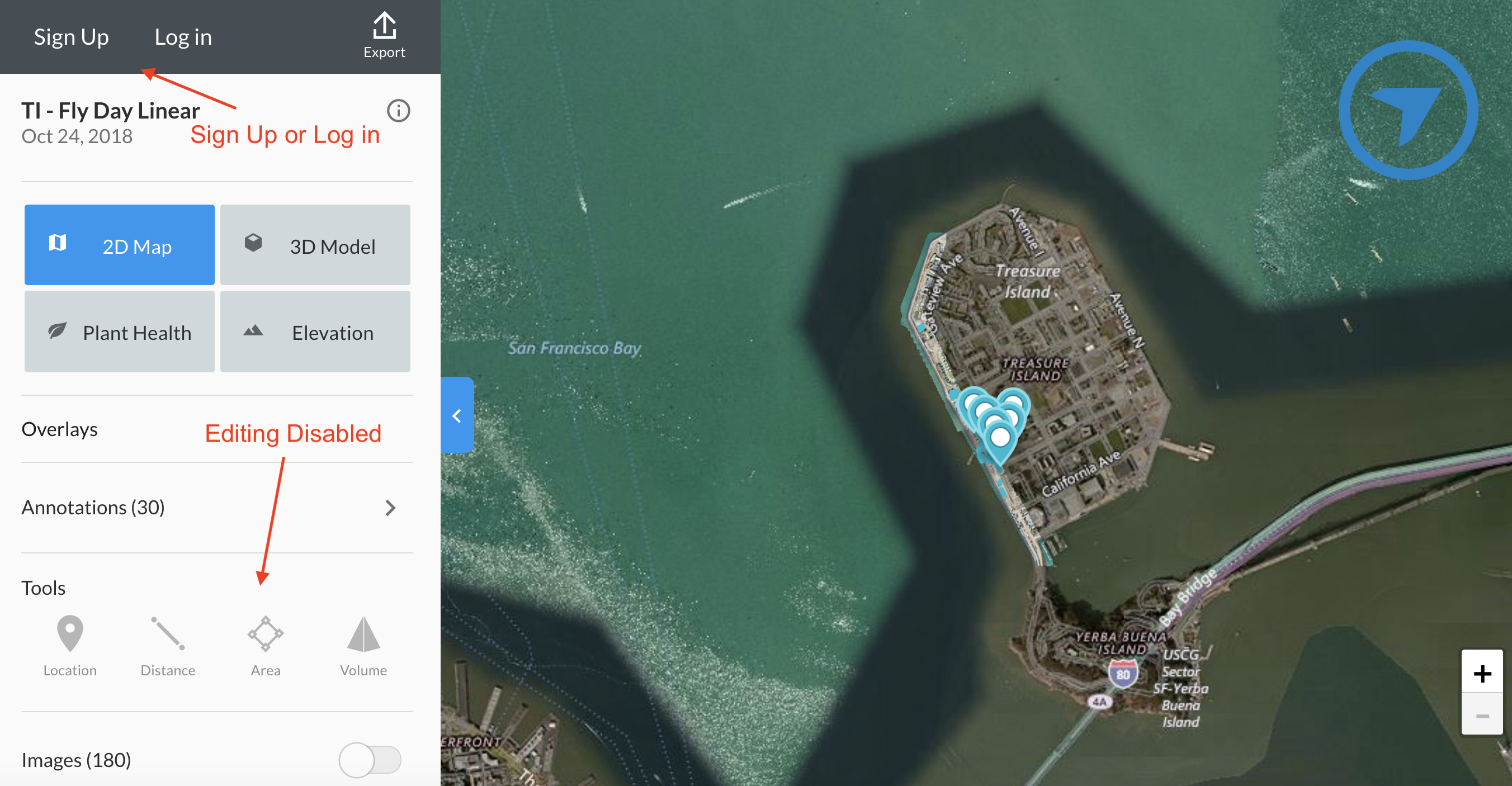This screenshot has width=1512, height=786.
Task: Zoom out with the minus button
Action: coord(1482,715)
